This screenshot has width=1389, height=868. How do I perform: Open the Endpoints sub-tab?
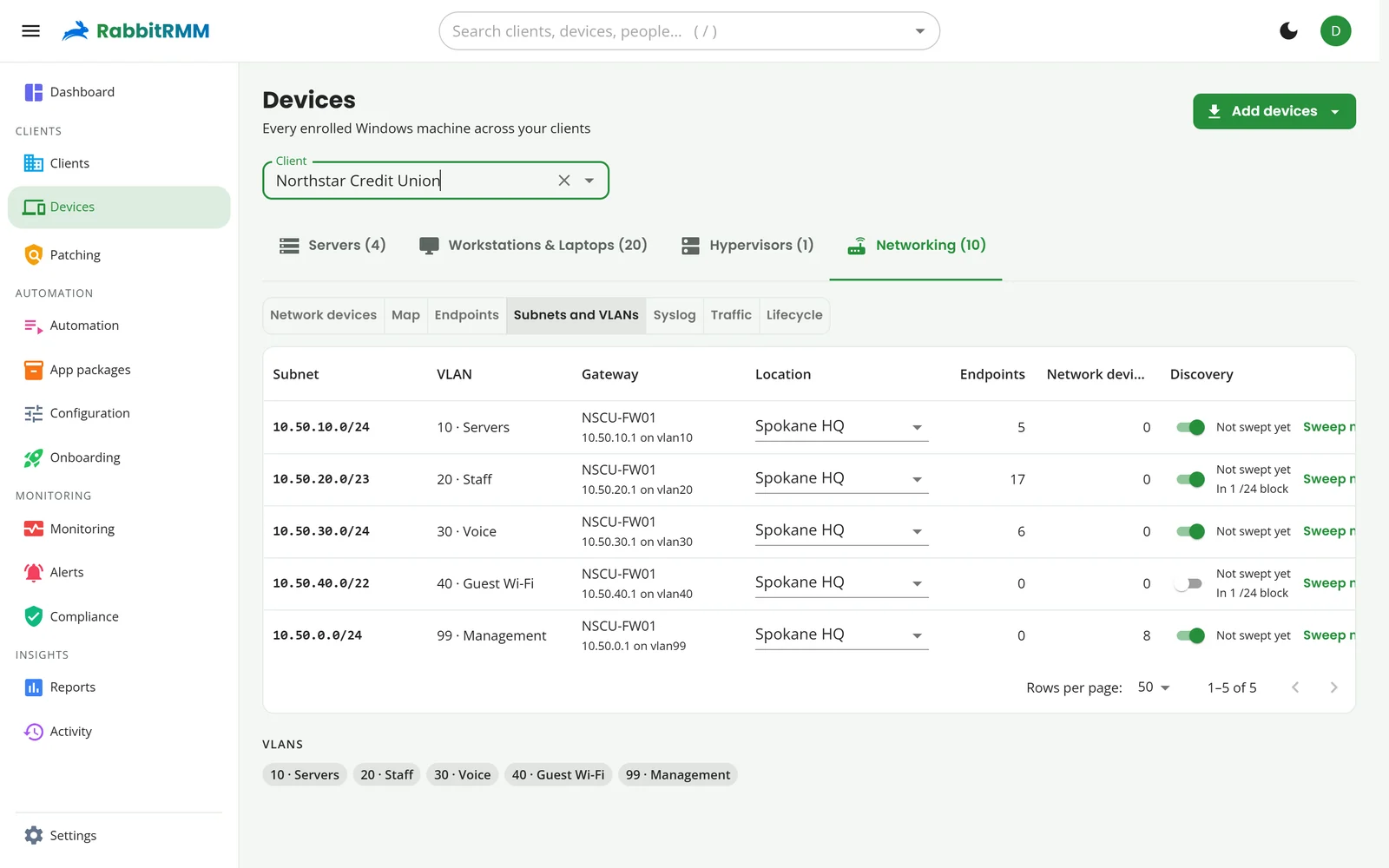point(467,315)
